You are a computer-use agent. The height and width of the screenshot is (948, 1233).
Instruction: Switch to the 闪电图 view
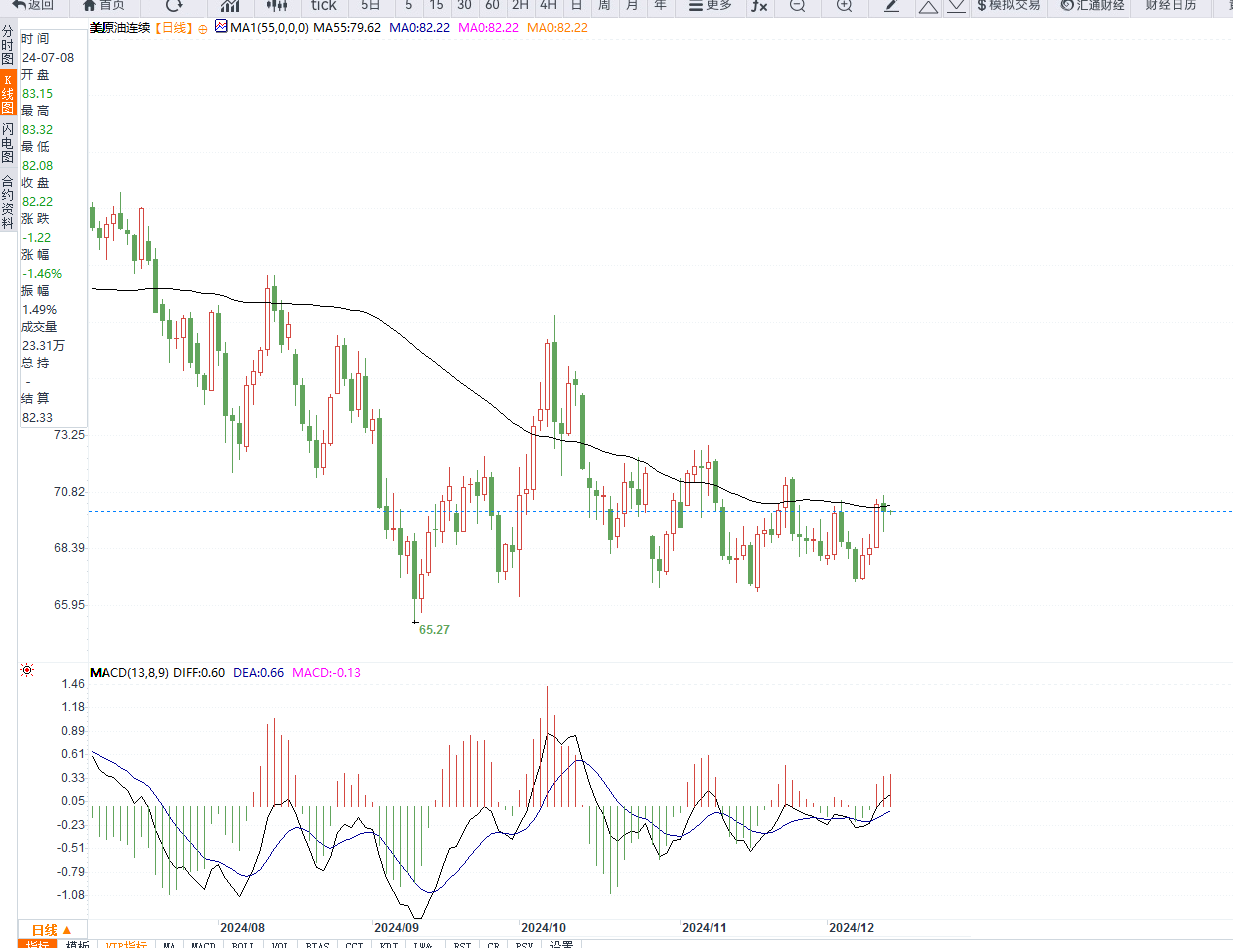(x=8, y=143)
